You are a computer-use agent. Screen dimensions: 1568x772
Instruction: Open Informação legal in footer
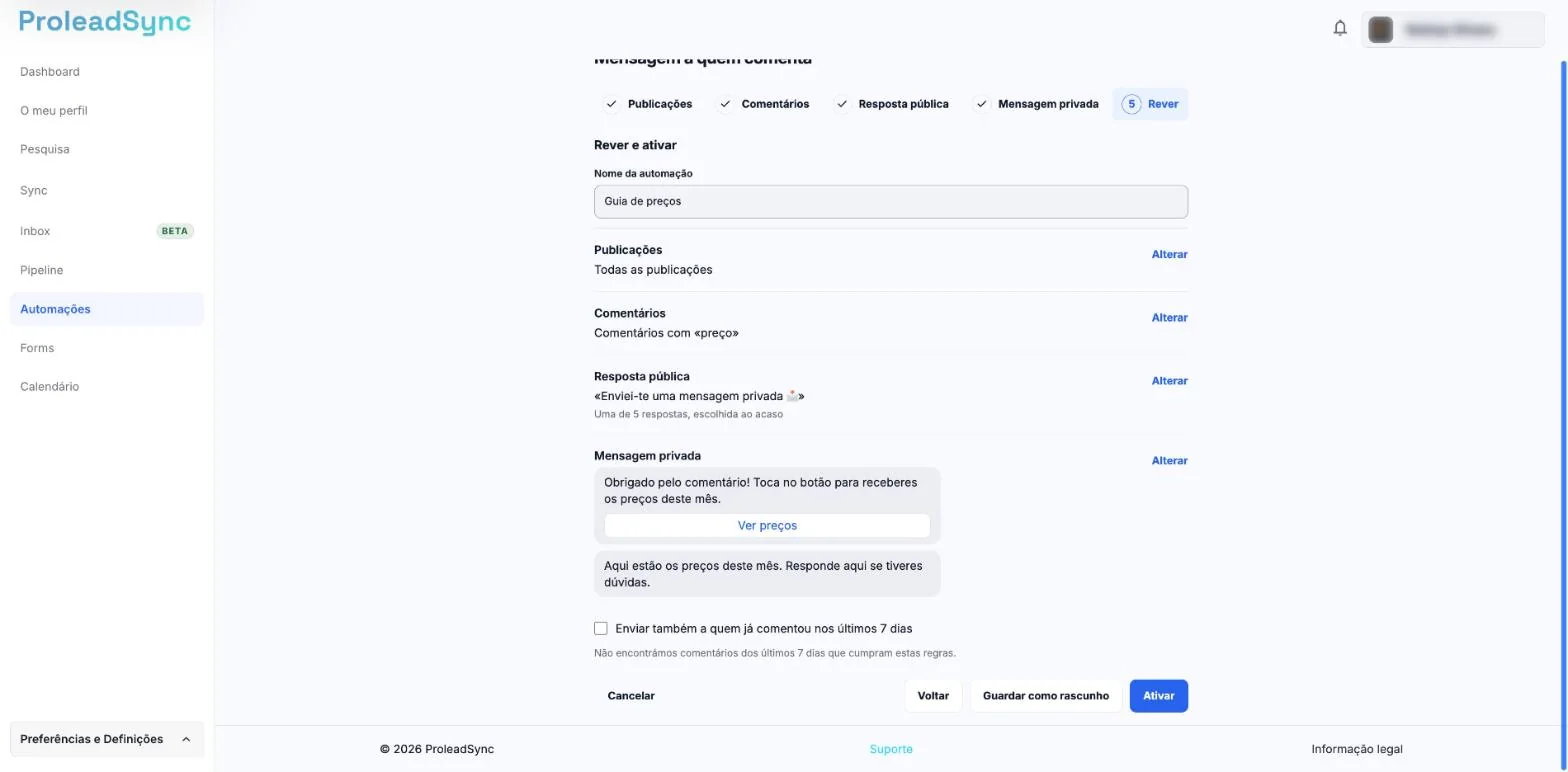coord(1357,749)
